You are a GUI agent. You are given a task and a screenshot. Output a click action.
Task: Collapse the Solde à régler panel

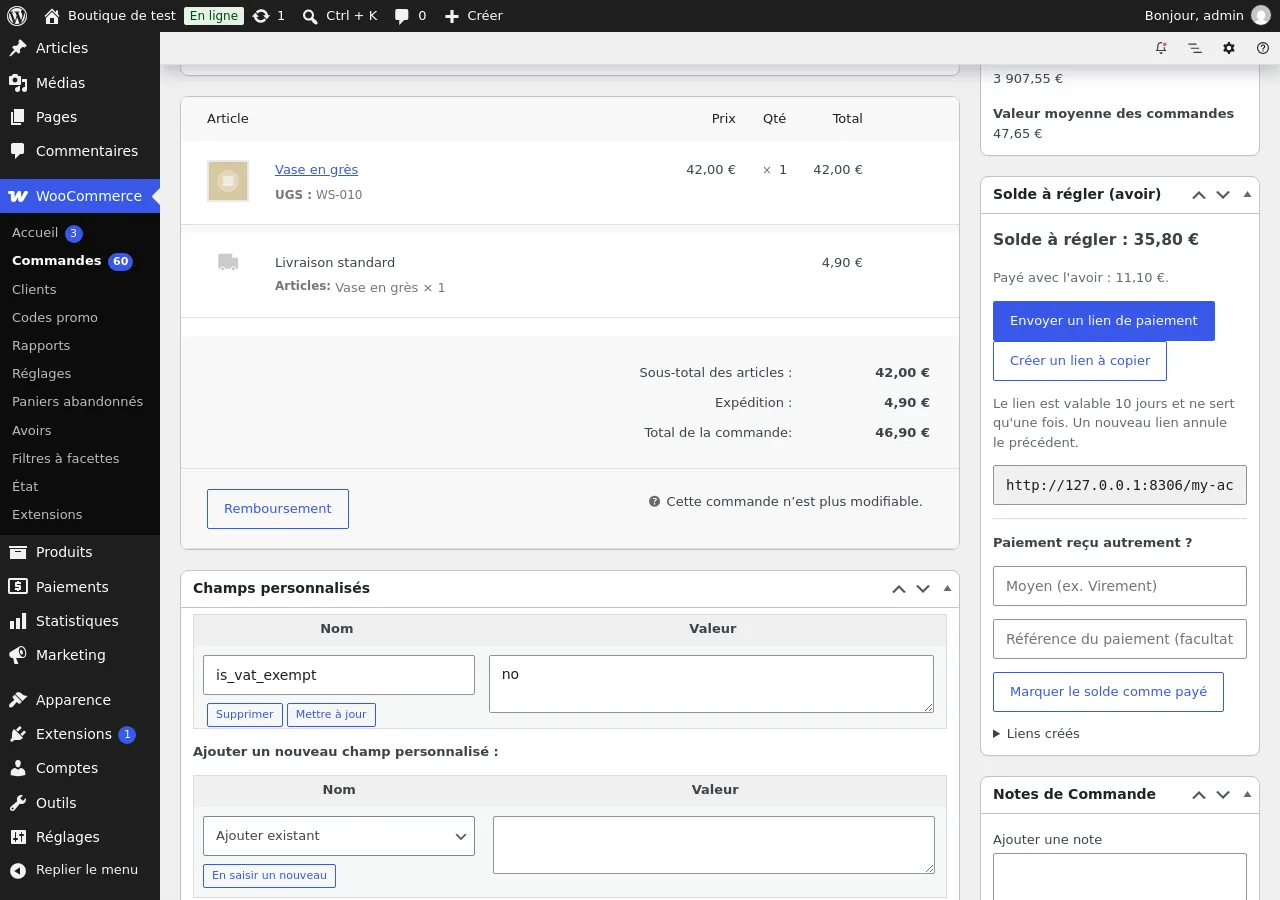[1247, 195]
